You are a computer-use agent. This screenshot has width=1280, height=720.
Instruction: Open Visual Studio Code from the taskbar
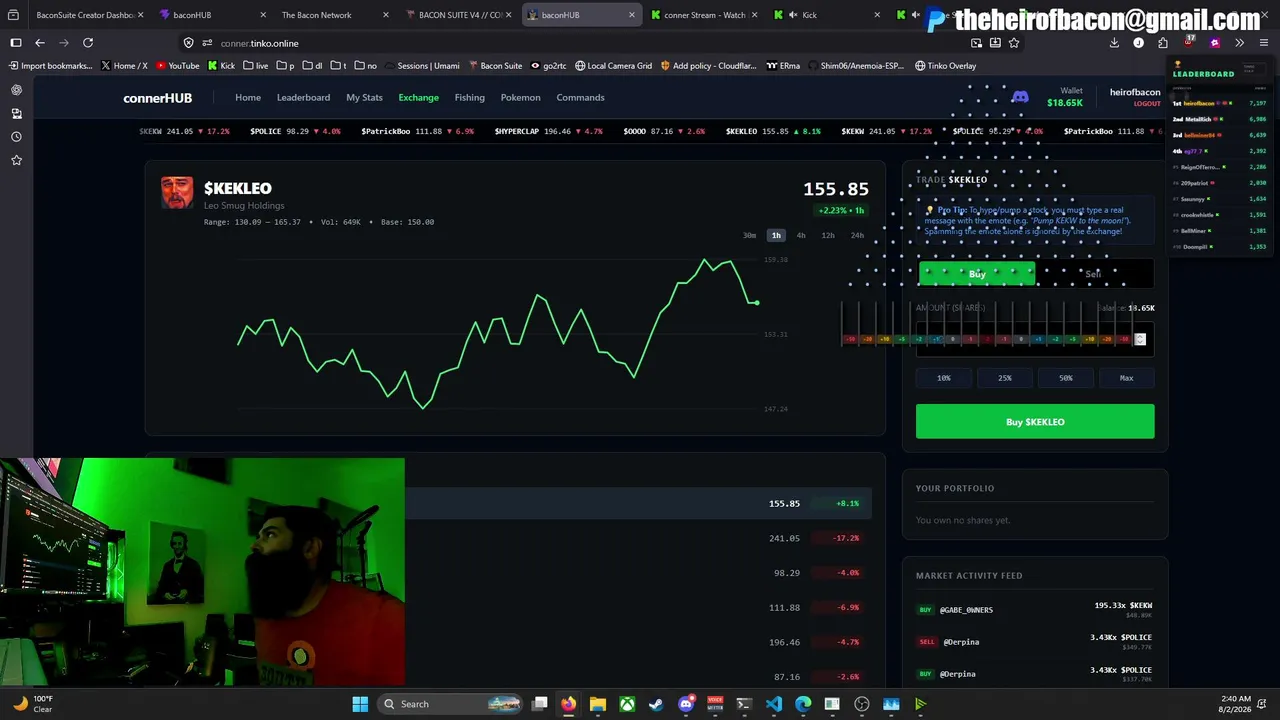point(774,704)
